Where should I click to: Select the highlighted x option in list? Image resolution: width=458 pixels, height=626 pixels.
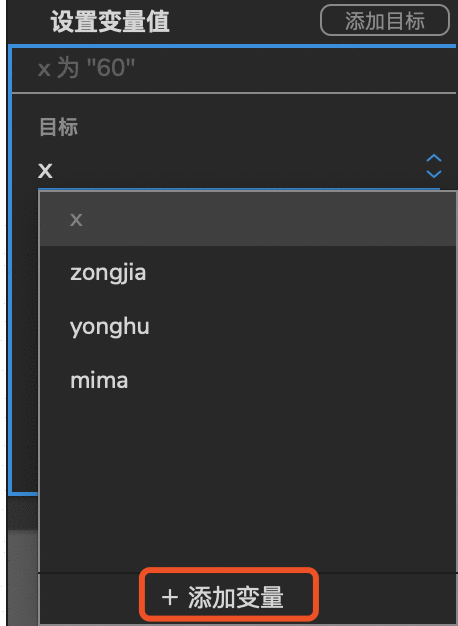pos(248,219)
